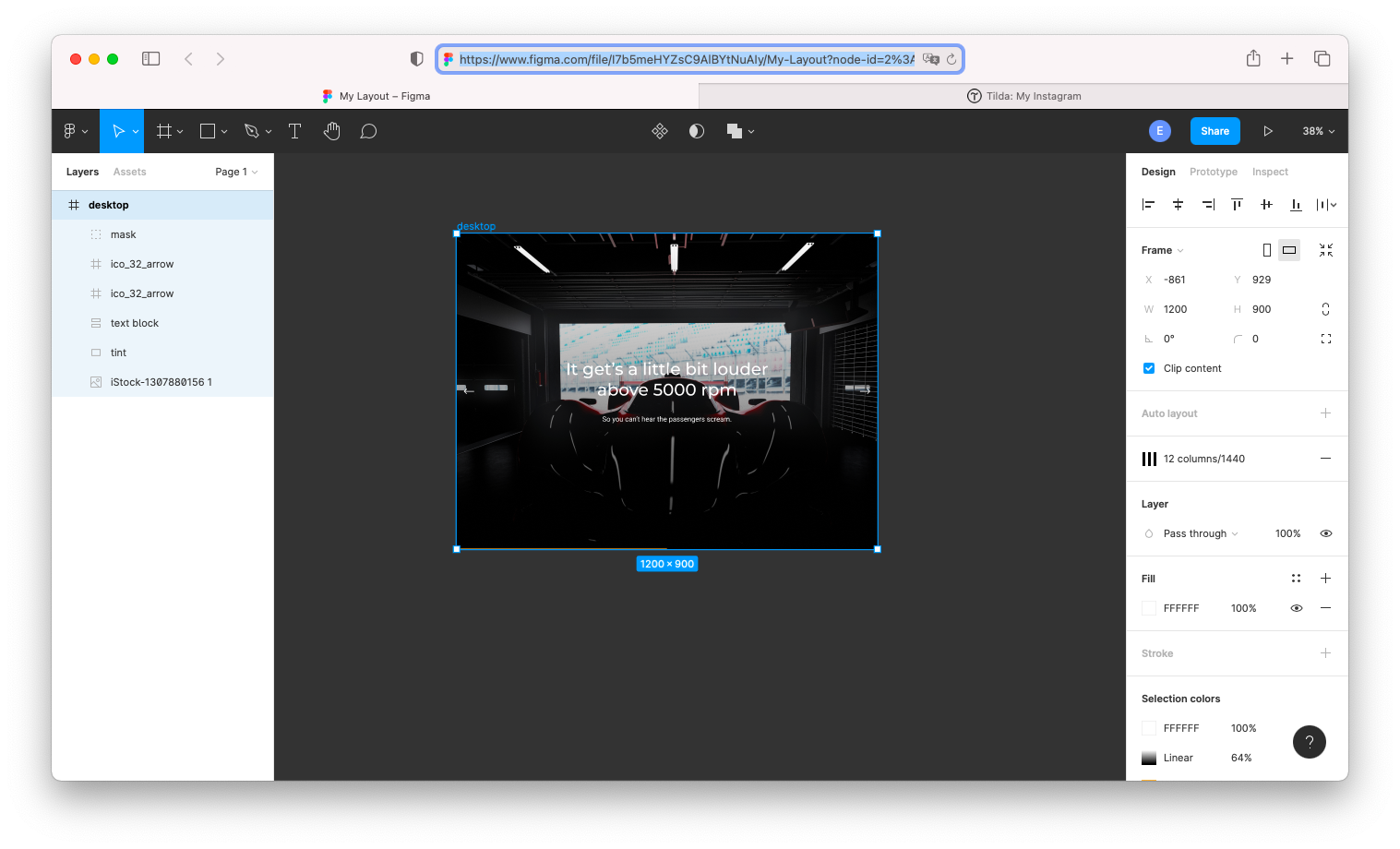Switch to the Assets panel
1400x849 pixels.
pyautogui.click(x=129, y=172)
